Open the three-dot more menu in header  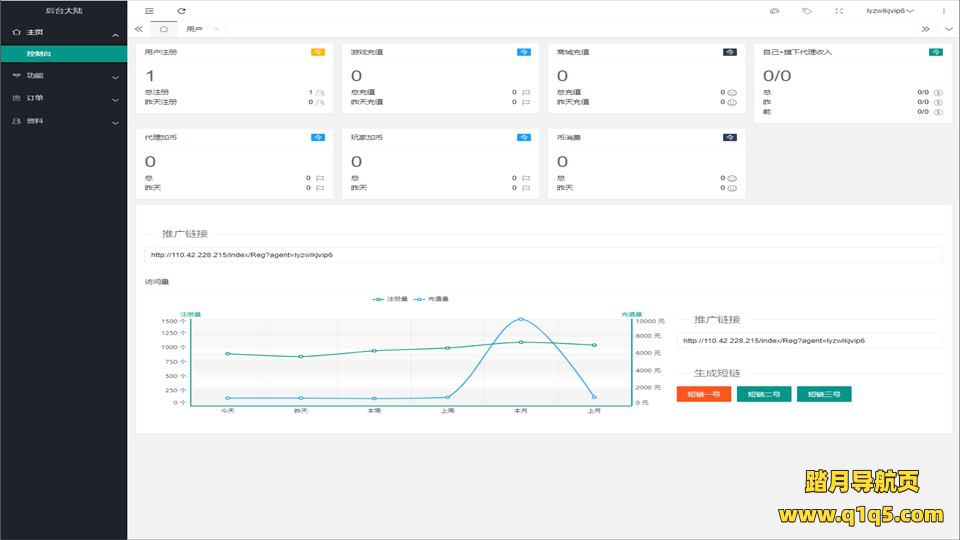[x=943, y=11]
